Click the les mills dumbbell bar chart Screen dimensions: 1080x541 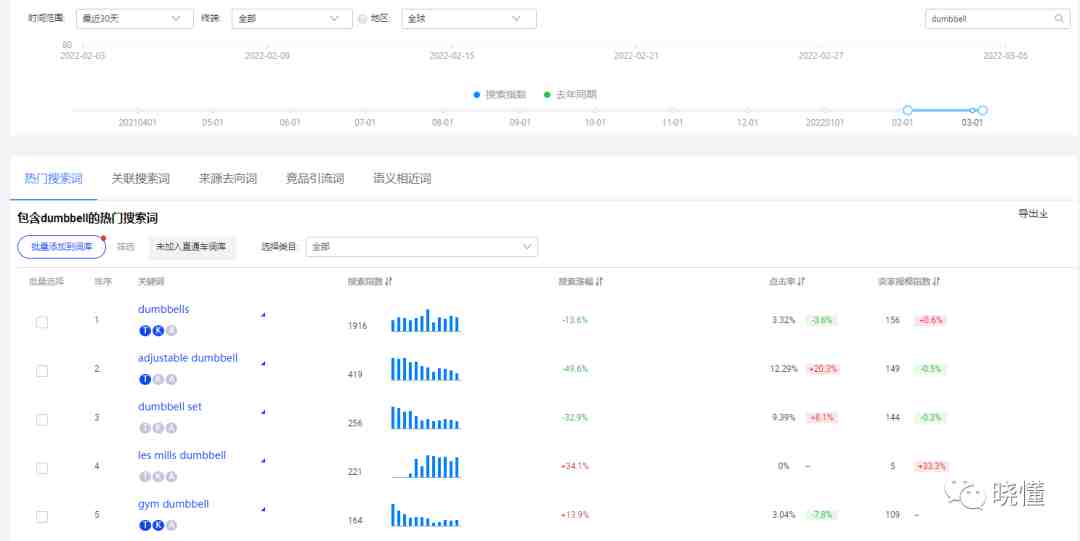click(425, 466)
